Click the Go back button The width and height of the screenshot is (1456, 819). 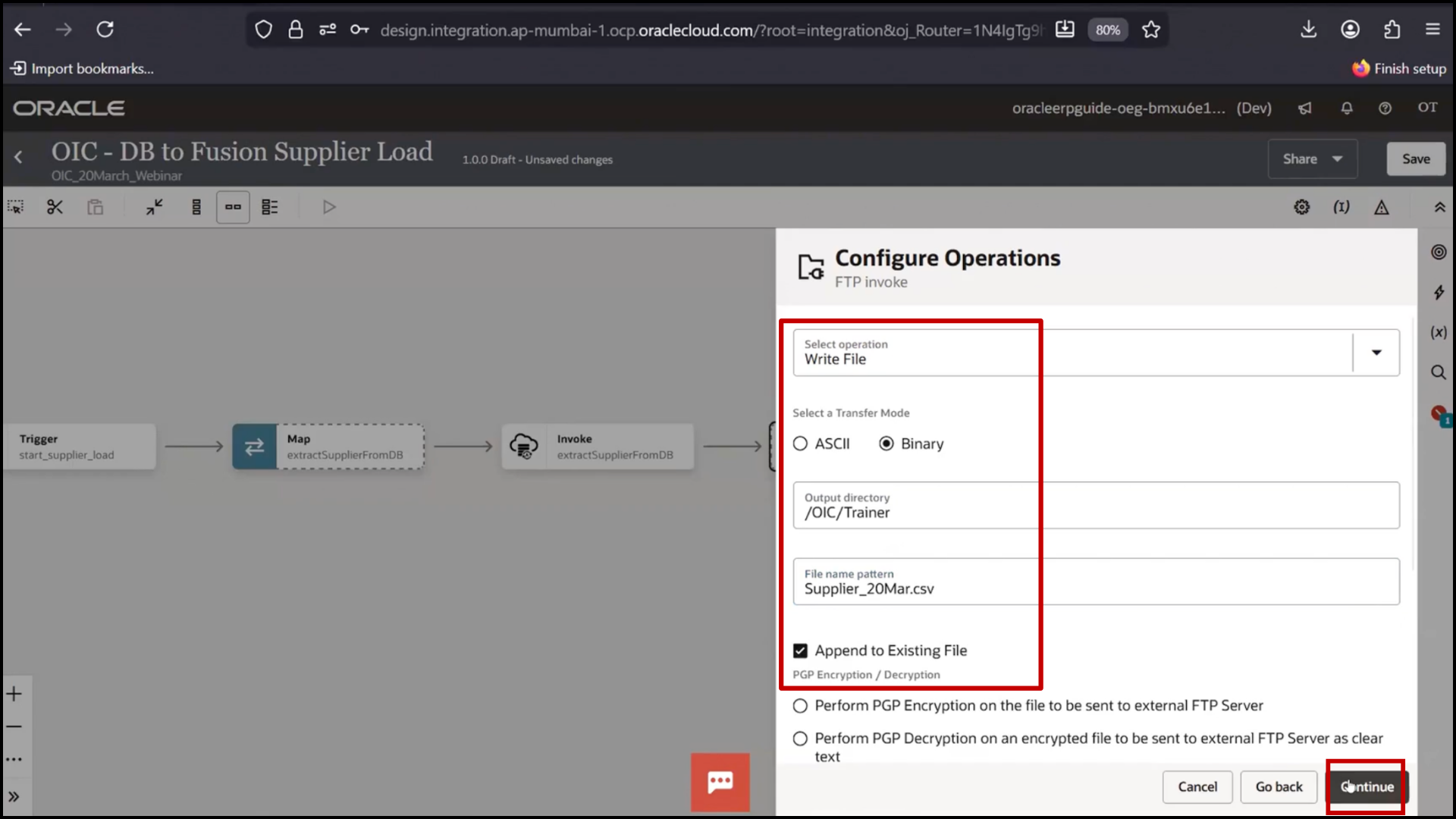pyautogui.click(x=1279, y=787)
